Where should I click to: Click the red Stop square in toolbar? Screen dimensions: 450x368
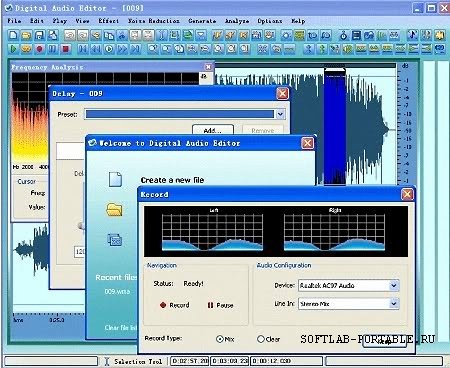tap(66, 49)
